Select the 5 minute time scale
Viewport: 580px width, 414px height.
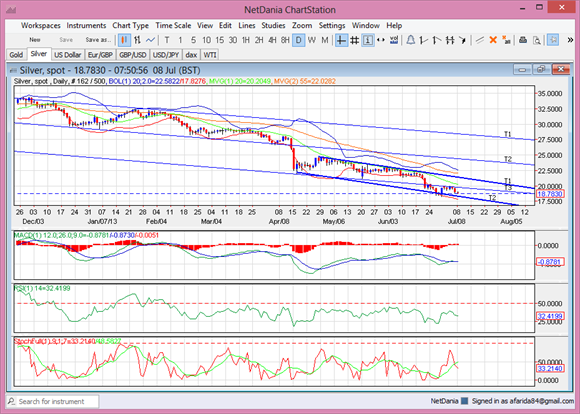pyautogui.click(x=193, y=40)
